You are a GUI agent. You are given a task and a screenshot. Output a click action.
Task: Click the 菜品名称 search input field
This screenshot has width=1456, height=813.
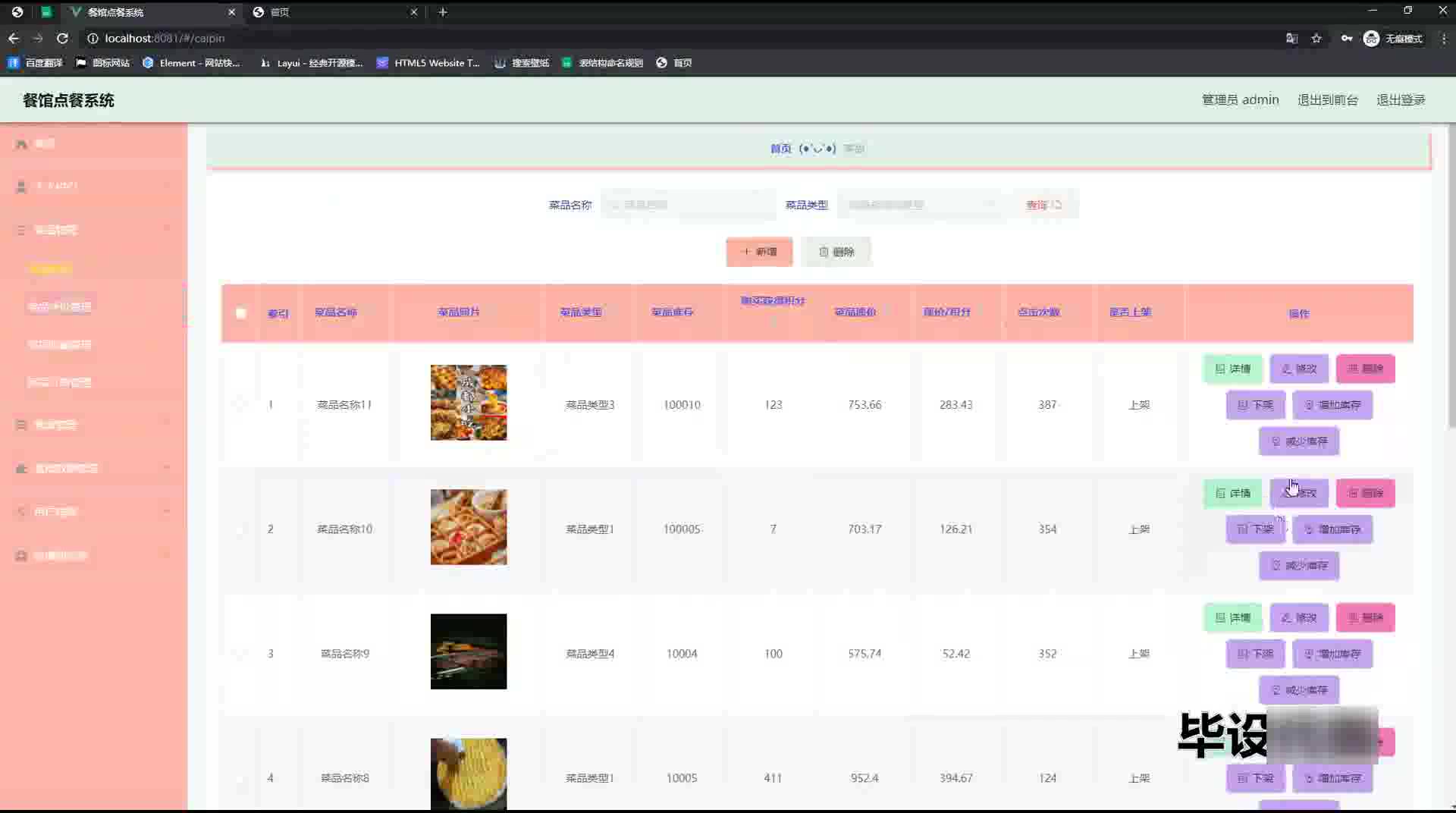(x=688, y=205)
